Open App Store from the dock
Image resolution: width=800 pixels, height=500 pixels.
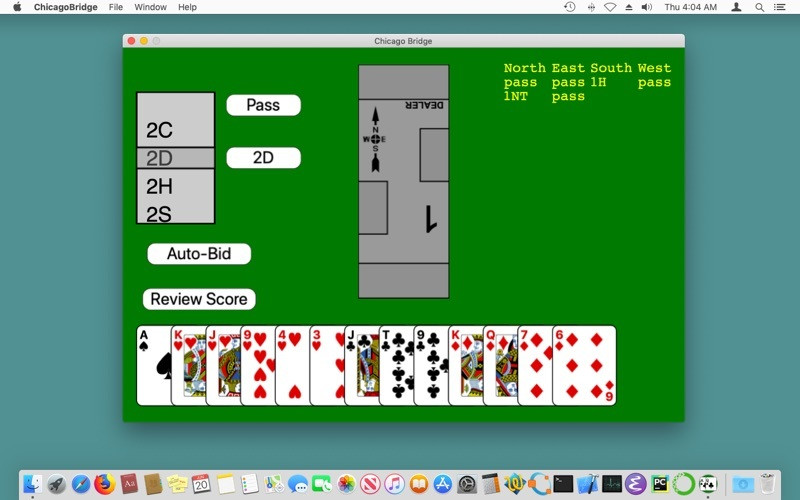tap(442, 483)
